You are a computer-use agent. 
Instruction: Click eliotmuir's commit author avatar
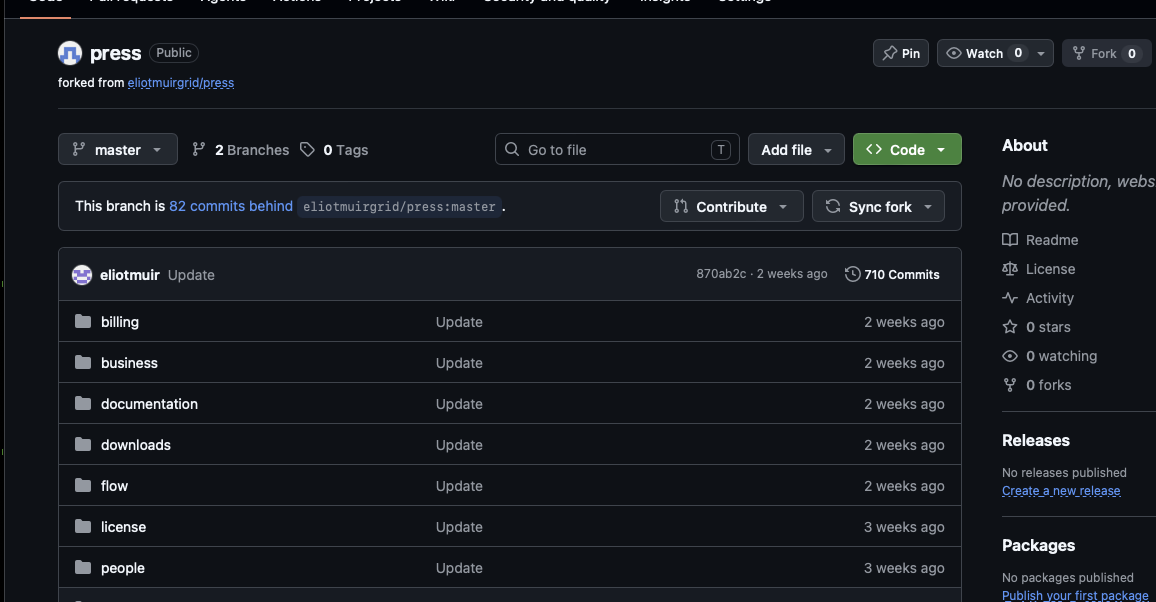tap(82, 275)
